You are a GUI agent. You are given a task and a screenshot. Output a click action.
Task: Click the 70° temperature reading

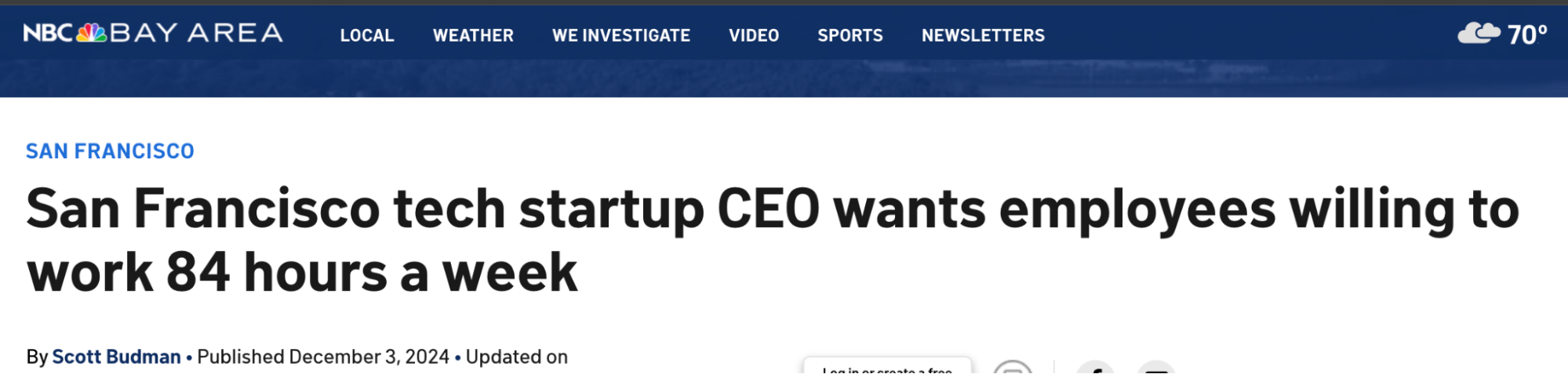(1527, 34)
